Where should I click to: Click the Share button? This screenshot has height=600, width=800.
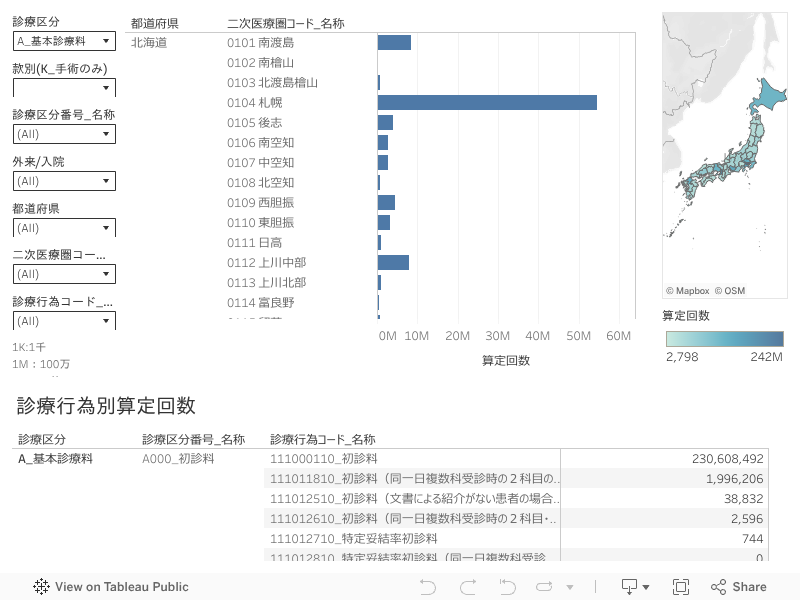pos(739,587)
